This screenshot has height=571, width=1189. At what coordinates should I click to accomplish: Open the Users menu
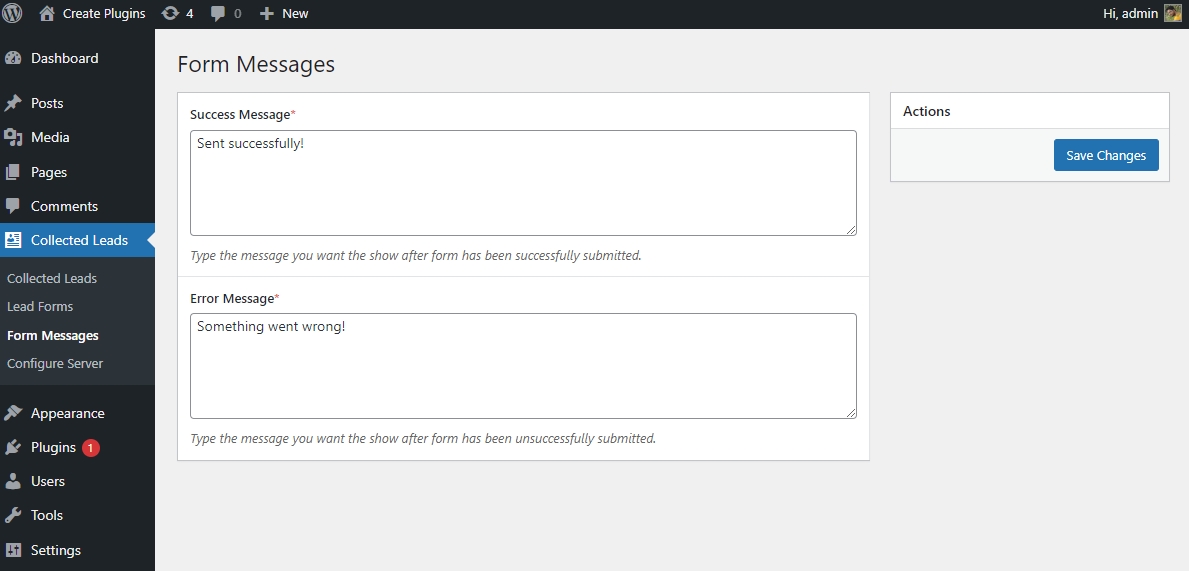pos(48,482)
